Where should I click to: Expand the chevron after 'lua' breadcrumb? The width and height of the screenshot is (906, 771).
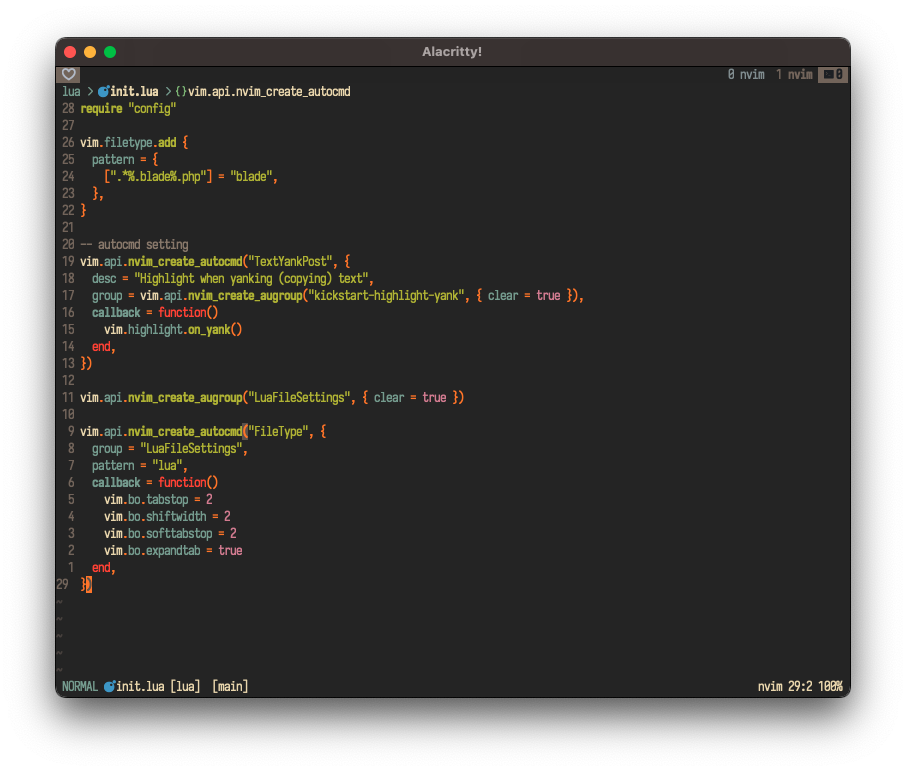(90, 91)
